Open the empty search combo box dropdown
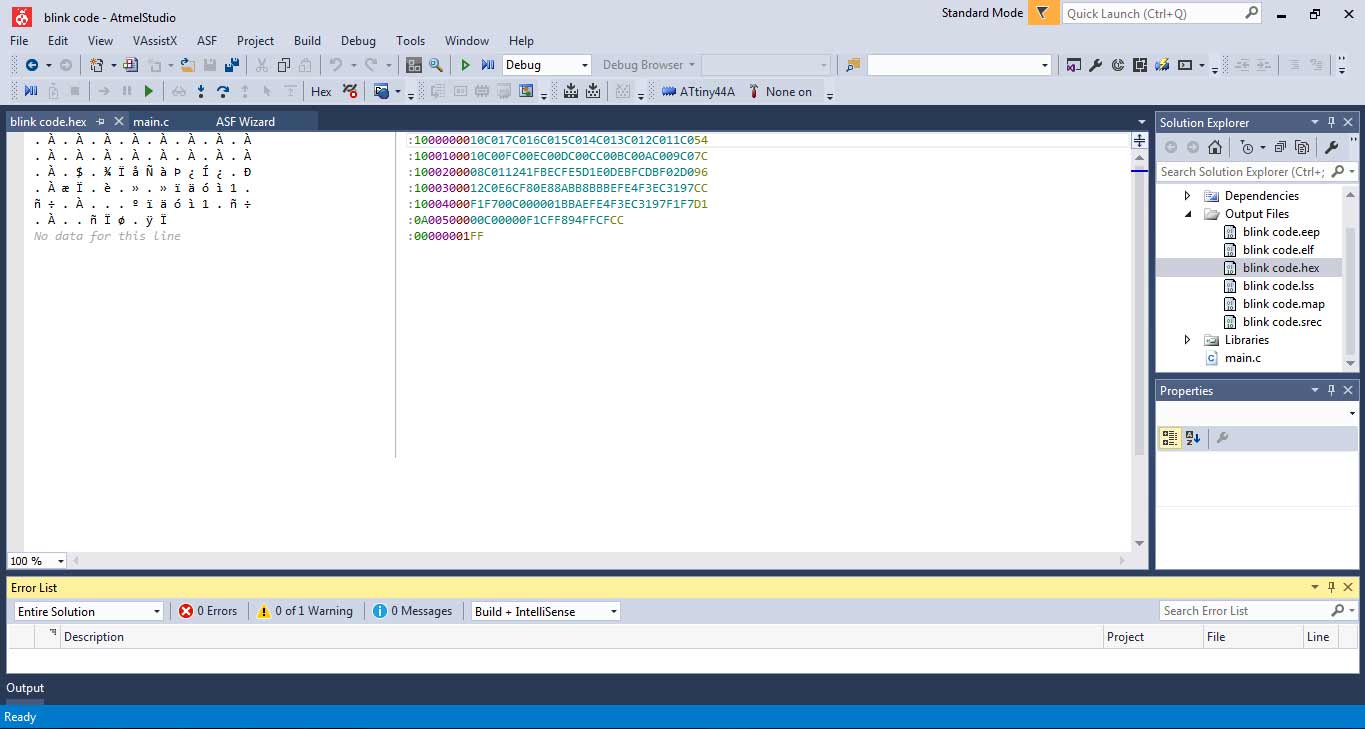 1045,65
